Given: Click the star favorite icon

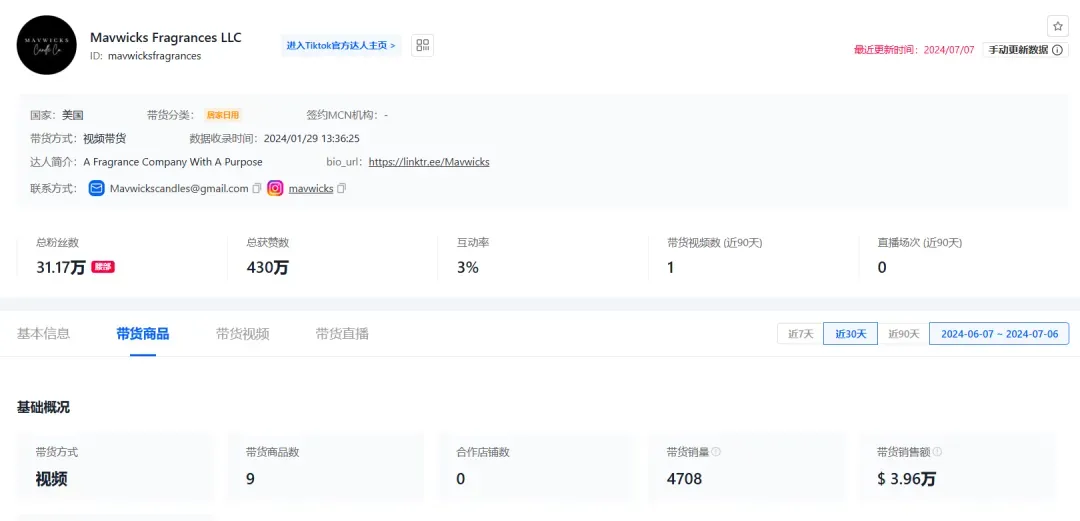Looking at the screenshot, I should tap(1057, 26).
